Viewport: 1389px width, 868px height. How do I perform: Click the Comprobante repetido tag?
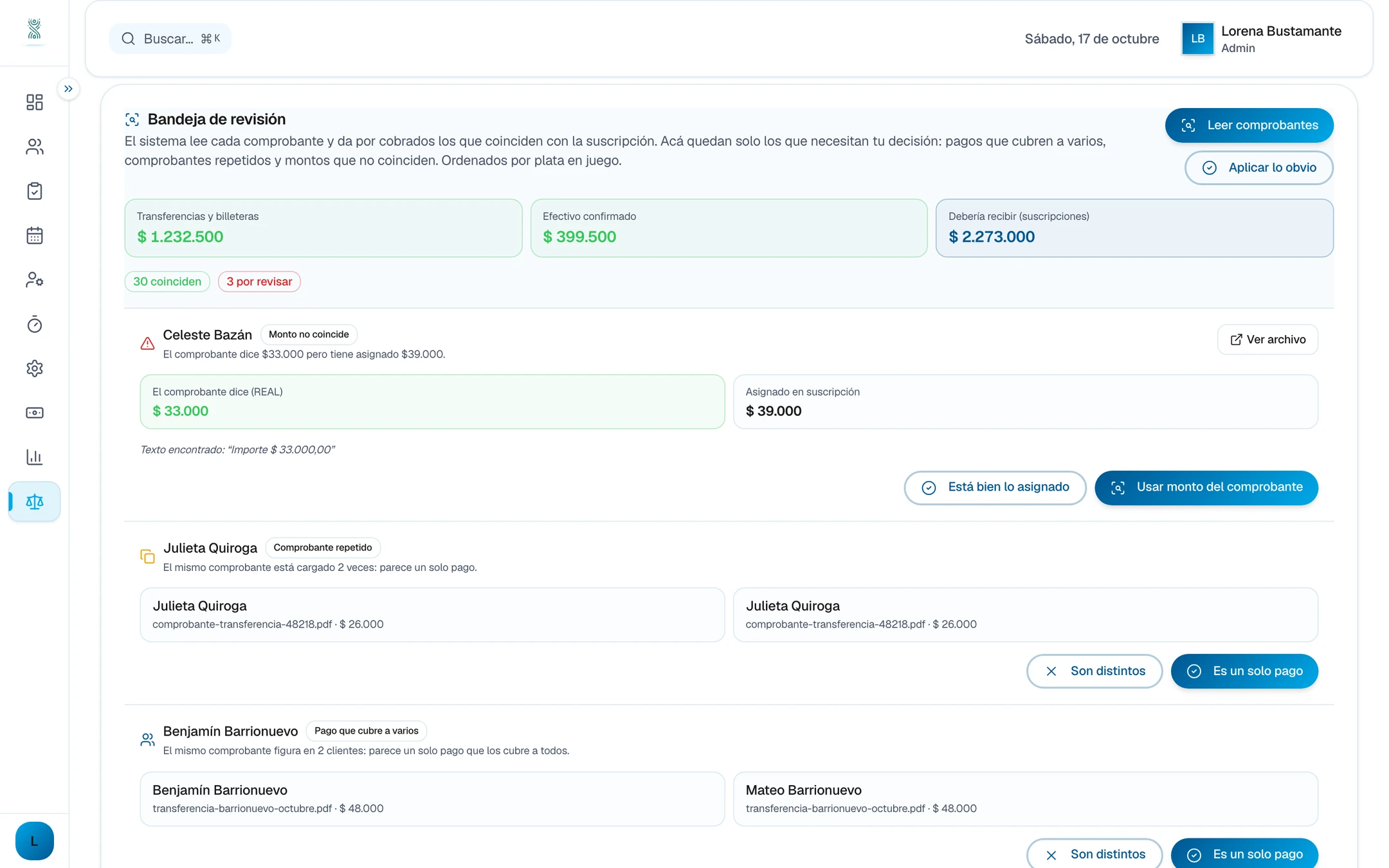(323, 548)
